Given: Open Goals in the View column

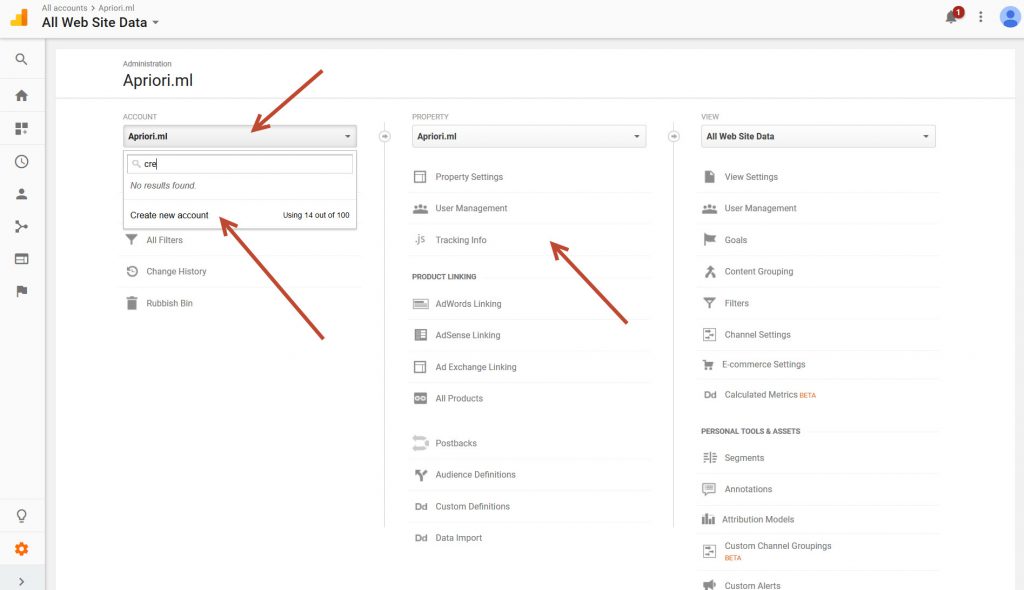Looking at the screenshot, I should (735, 240).
